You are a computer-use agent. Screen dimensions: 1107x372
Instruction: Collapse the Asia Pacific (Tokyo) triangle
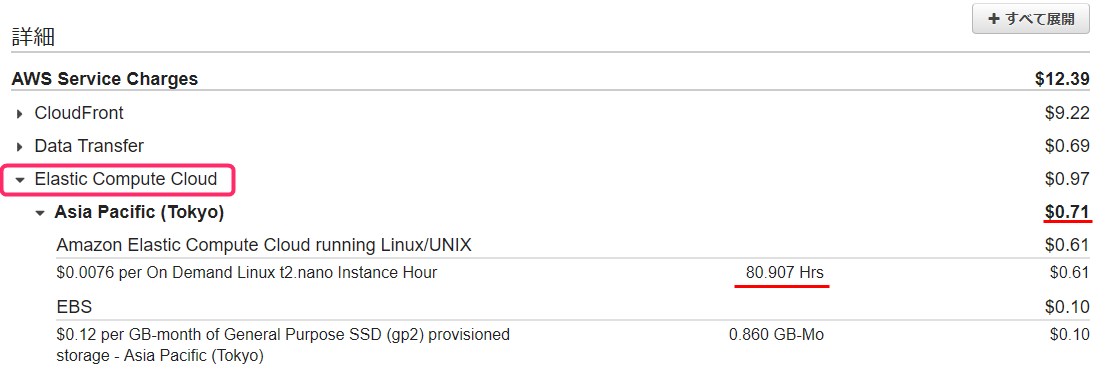(40, 212)
